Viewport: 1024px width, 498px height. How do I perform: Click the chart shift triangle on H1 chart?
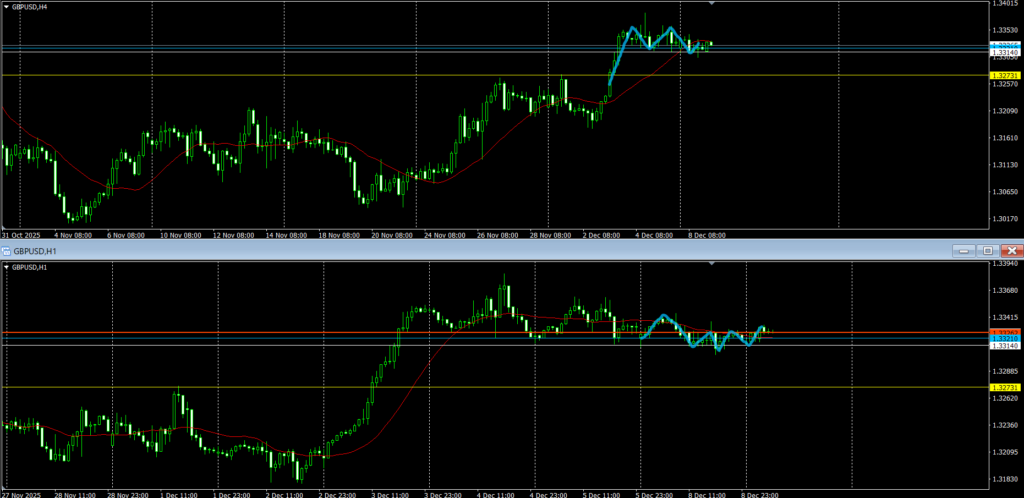click(x=711, y=263)
